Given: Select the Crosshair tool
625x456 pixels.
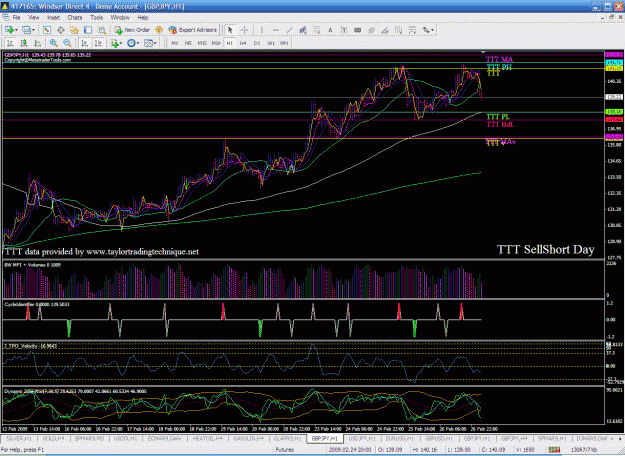Looking at the screenshot, I should tap(244, 30).
